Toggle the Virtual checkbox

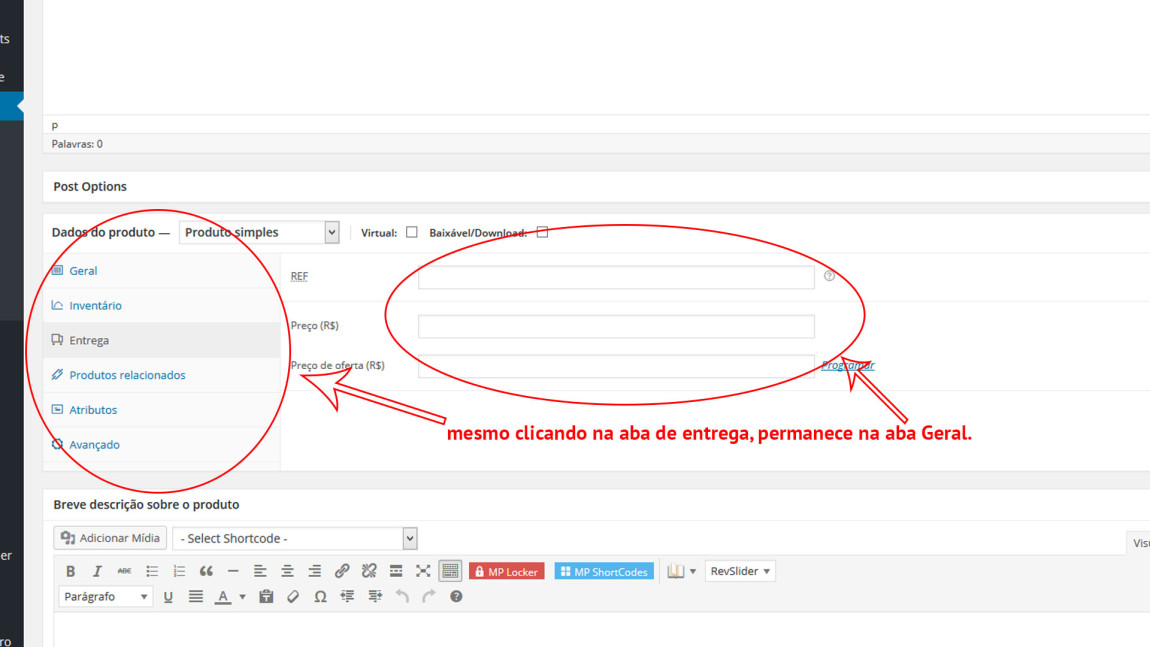[x=411, y=232]
